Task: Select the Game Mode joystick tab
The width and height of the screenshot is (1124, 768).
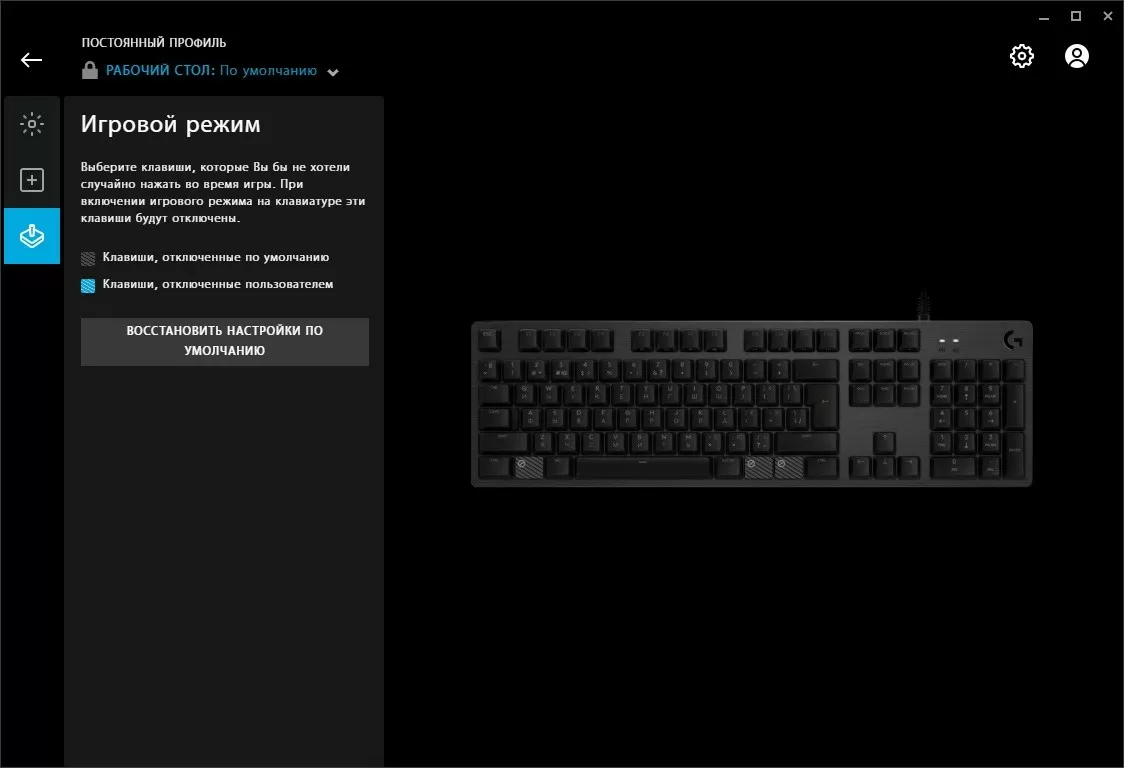Action: coord(32,236)
